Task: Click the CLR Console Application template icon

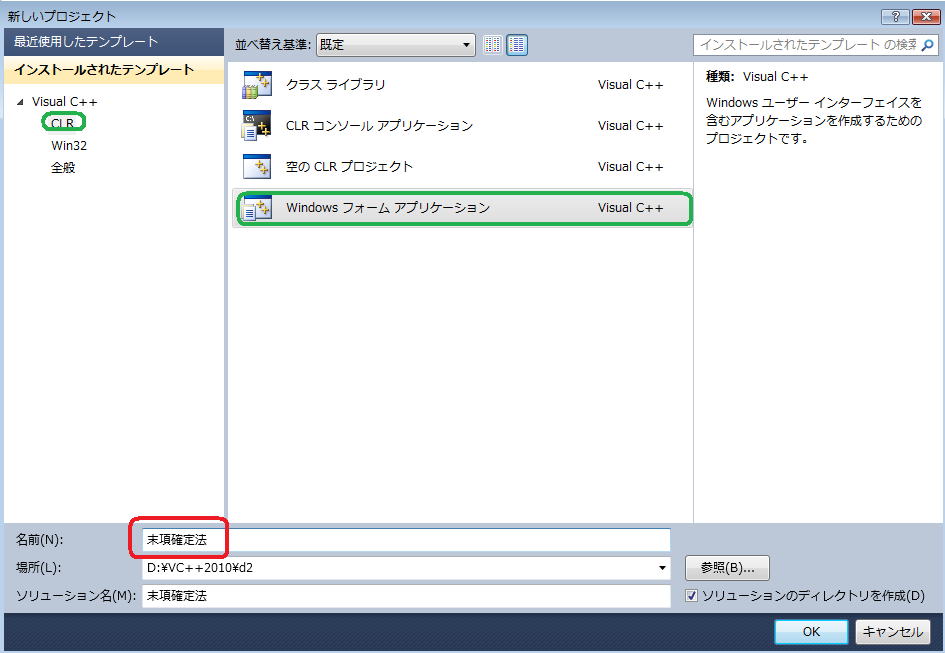Action: tap(257, 125)
